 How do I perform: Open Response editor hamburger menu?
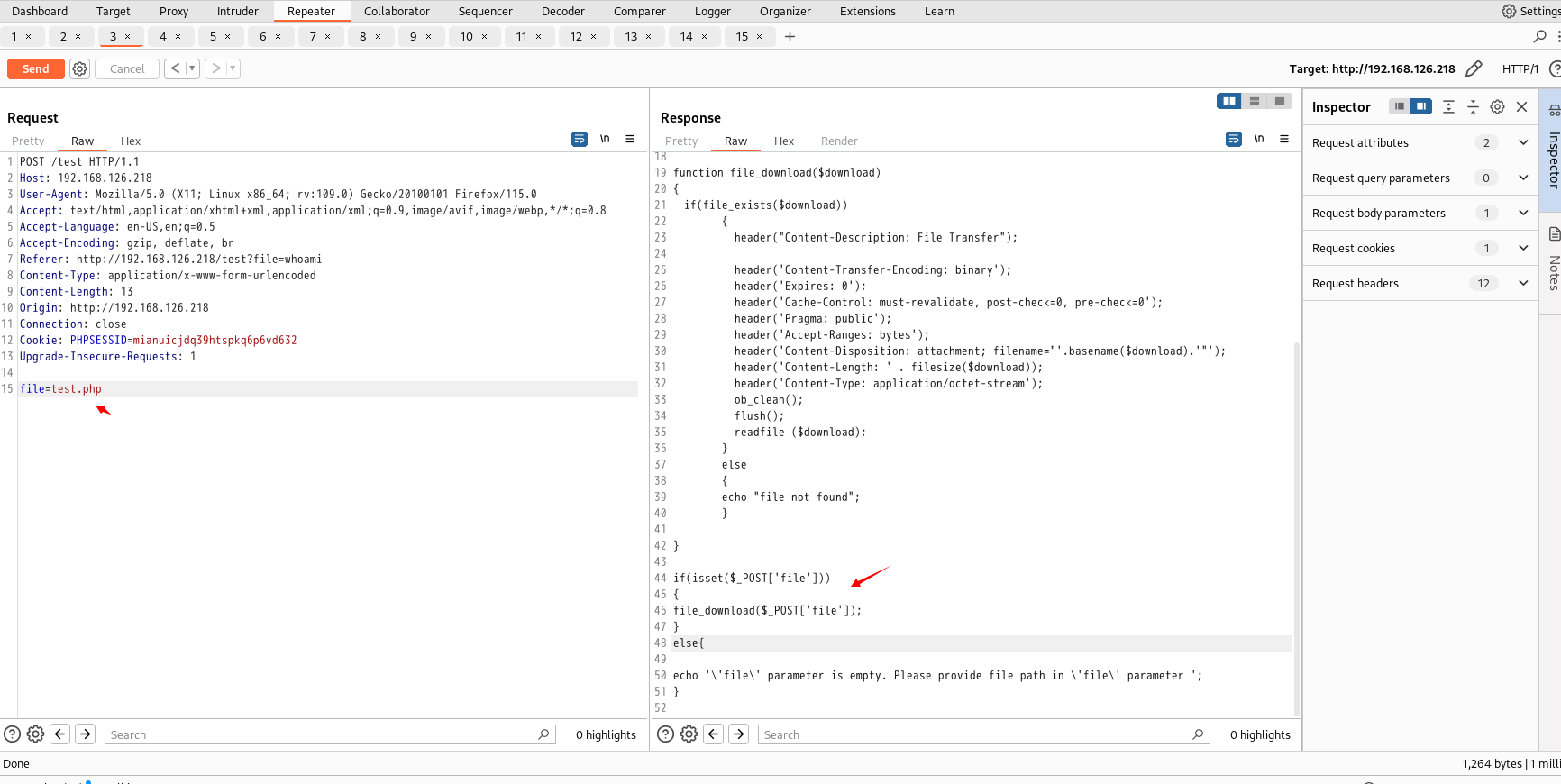pyautogui.click(x=1284, y=139)
